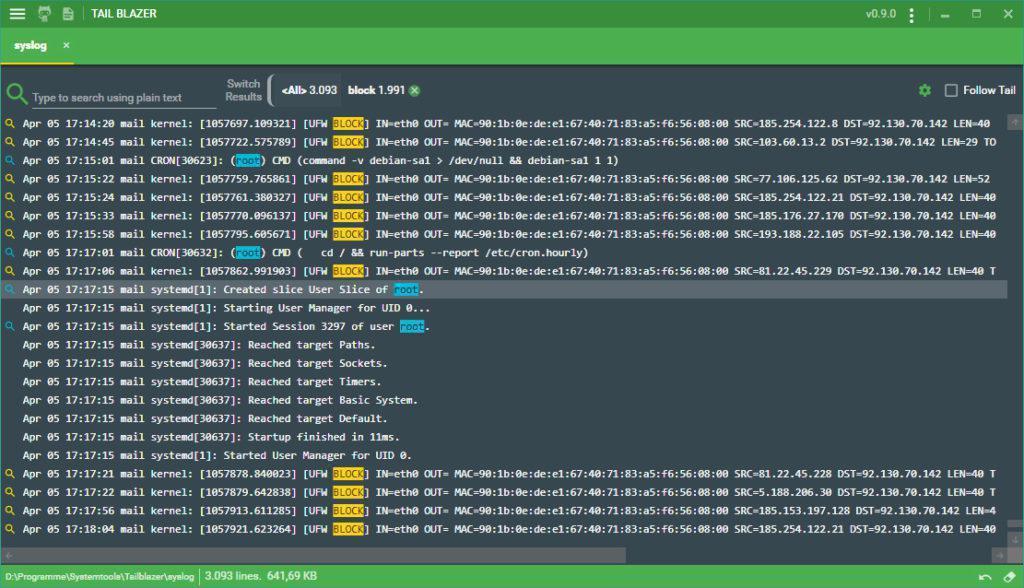Click magnifier icon on 17:15:24 log line
Image resolution: width=1024 pixels, height=588 pixels.
pos(10,197)
